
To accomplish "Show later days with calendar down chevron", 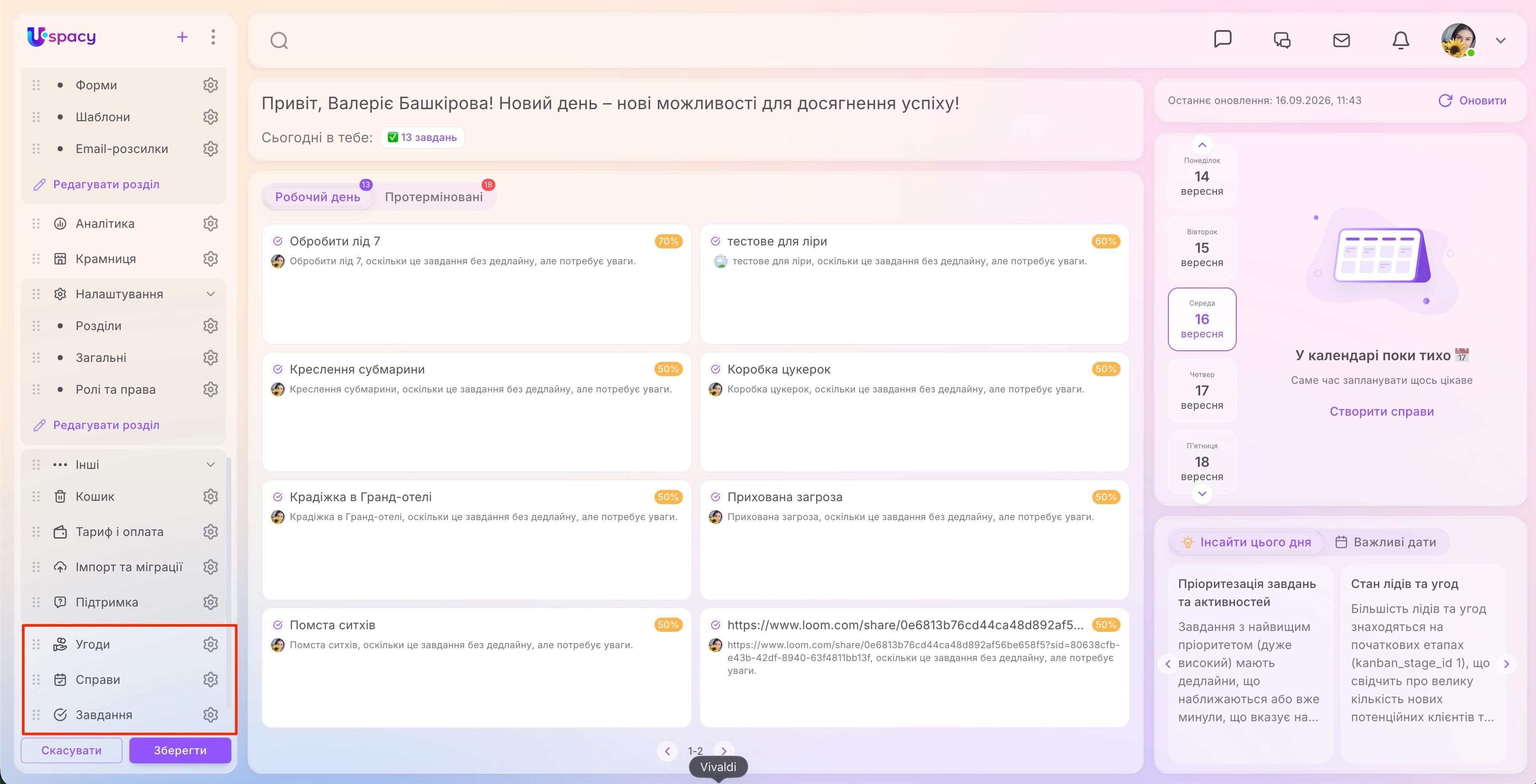I will (x=1201, y=493).
